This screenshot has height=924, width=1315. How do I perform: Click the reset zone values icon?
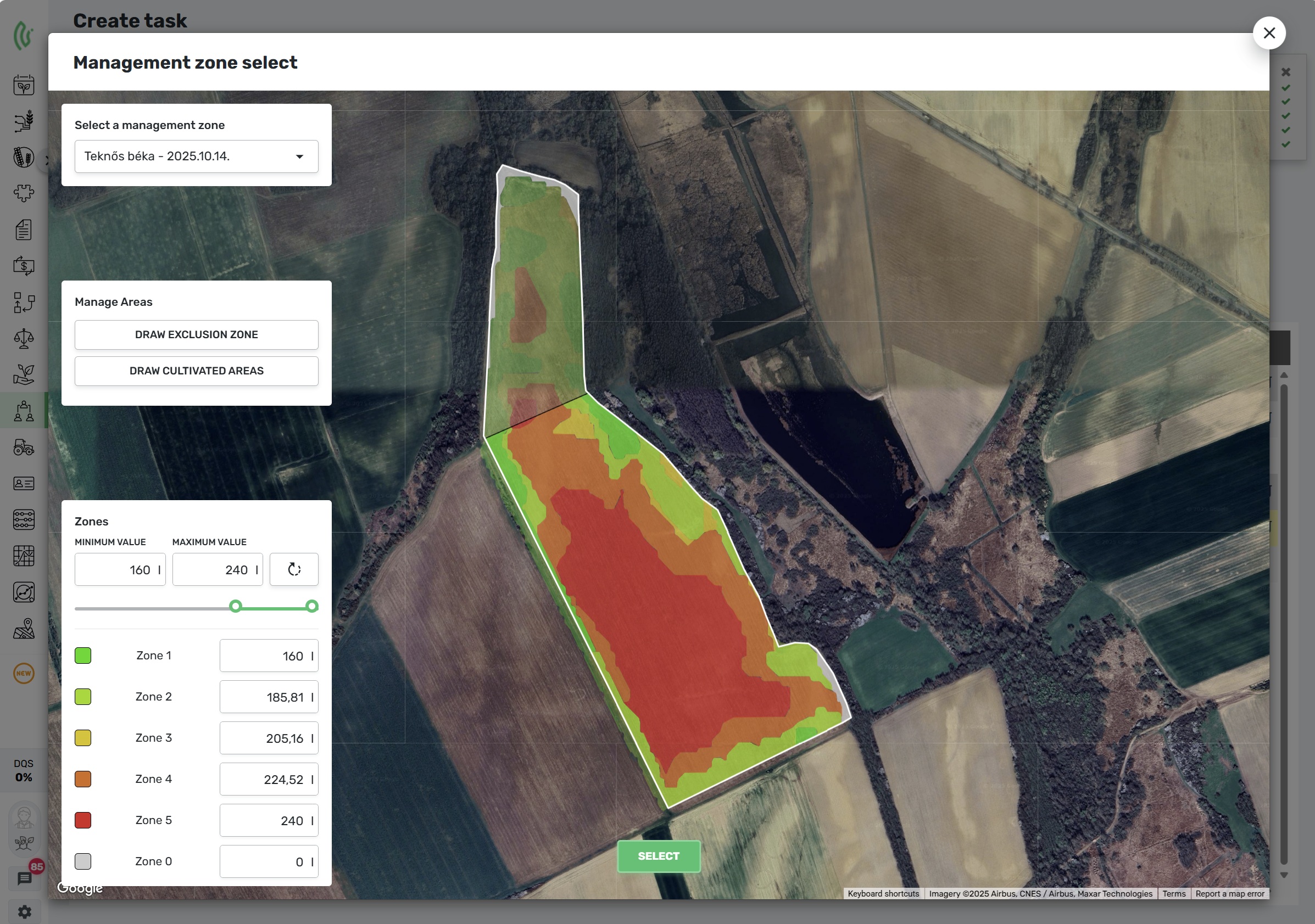(294, 569)
